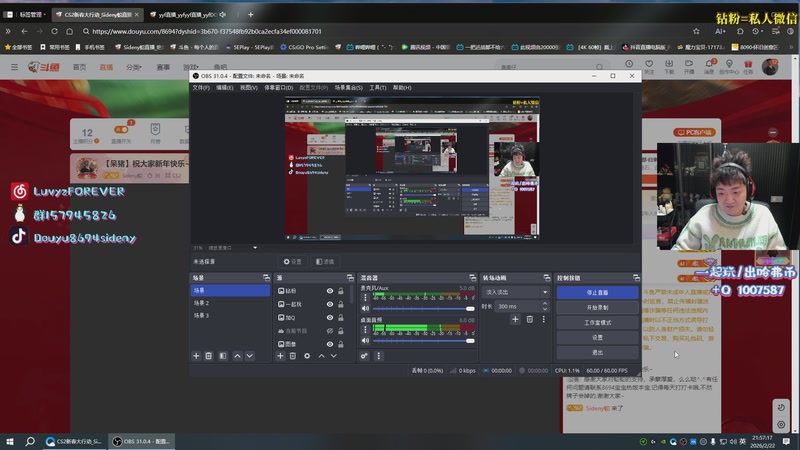
Task: Click 退出 exit button in controls panel
Action: point(597,353)
